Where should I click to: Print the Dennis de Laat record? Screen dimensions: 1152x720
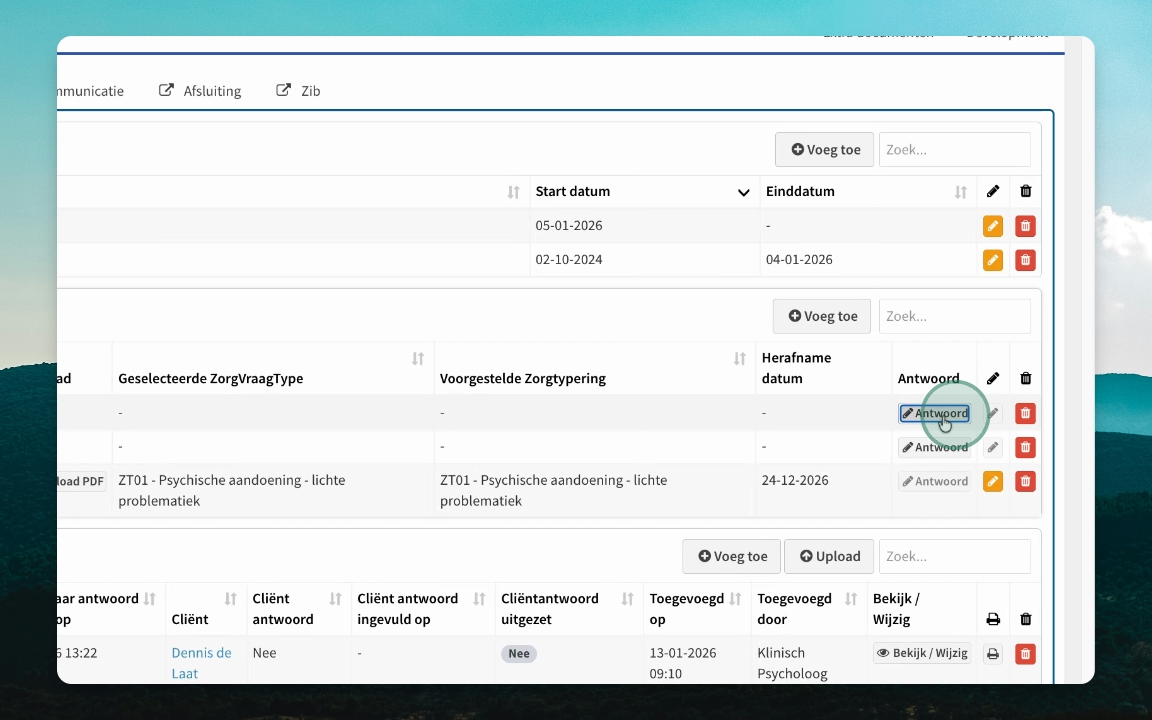993,654
